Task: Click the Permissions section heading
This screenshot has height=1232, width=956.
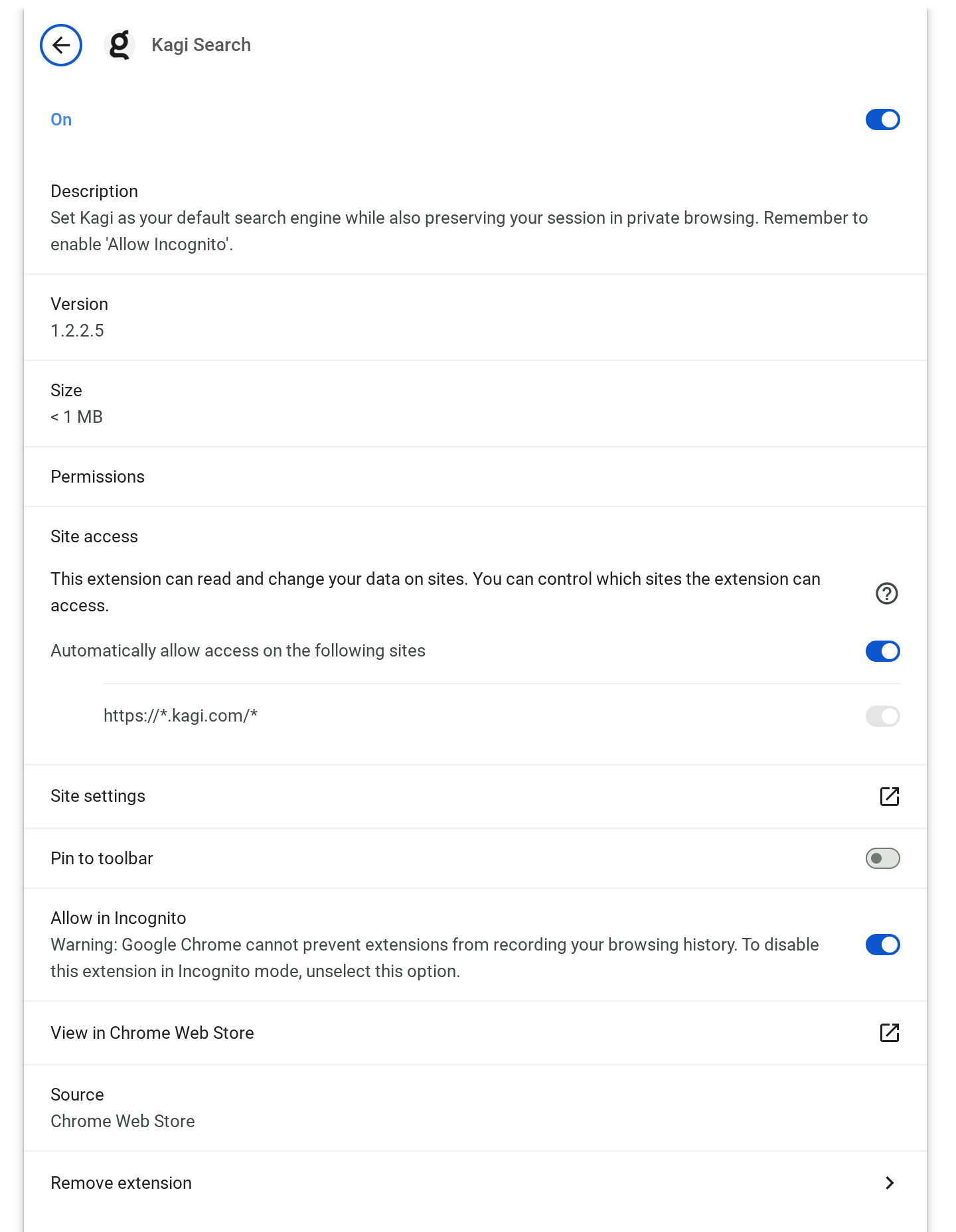Action: (x=98, y=477)
